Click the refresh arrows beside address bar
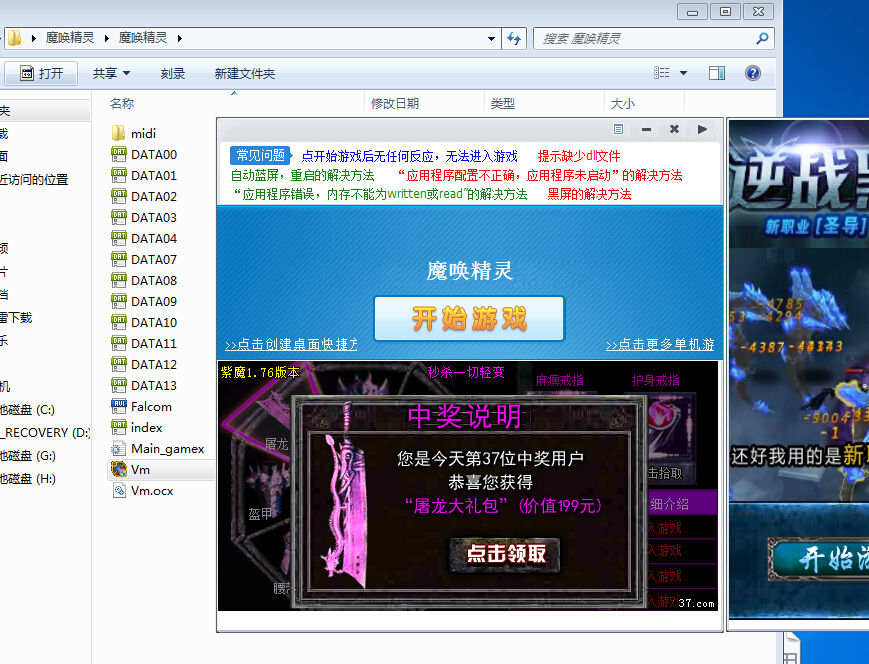Screen dimensions: 869x664 (514, 39)
